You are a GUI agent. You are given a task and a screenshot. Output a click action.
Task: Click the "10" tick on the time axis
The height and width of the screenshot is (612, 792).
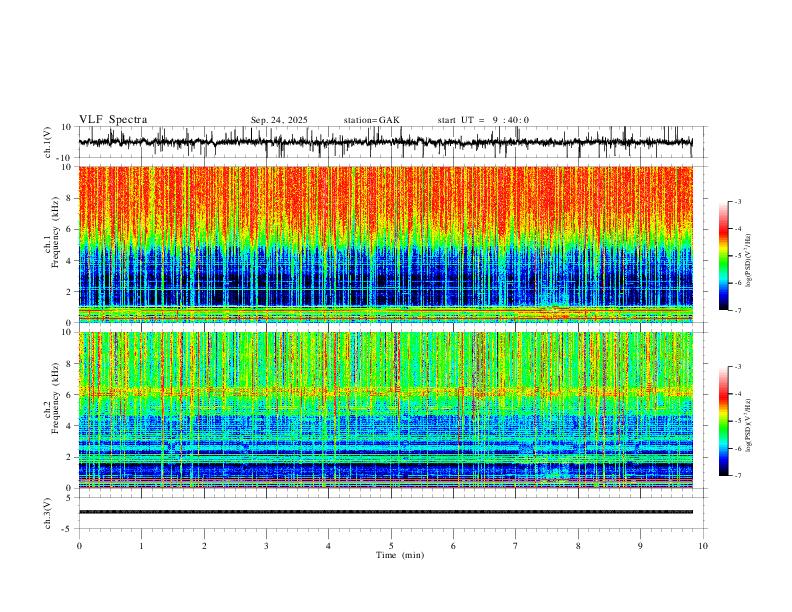tap(703, 546)
